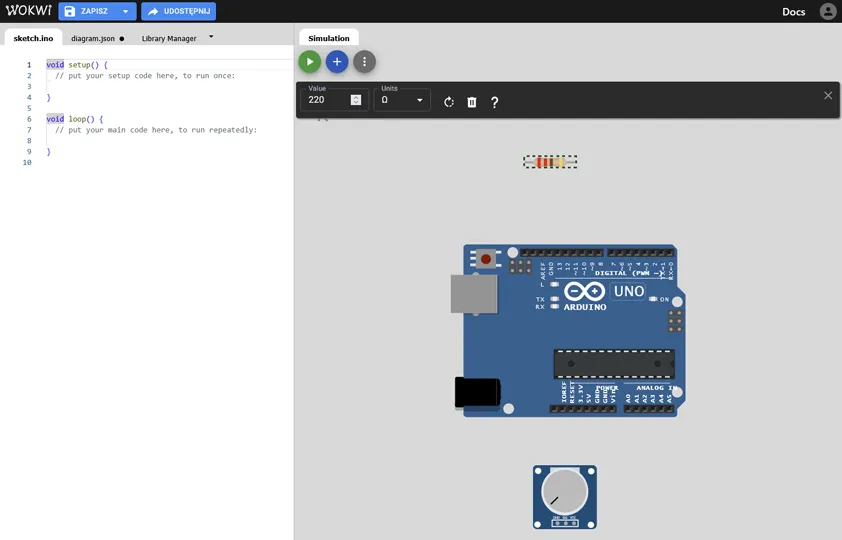Open the Library Manager tab

point(169,39)
